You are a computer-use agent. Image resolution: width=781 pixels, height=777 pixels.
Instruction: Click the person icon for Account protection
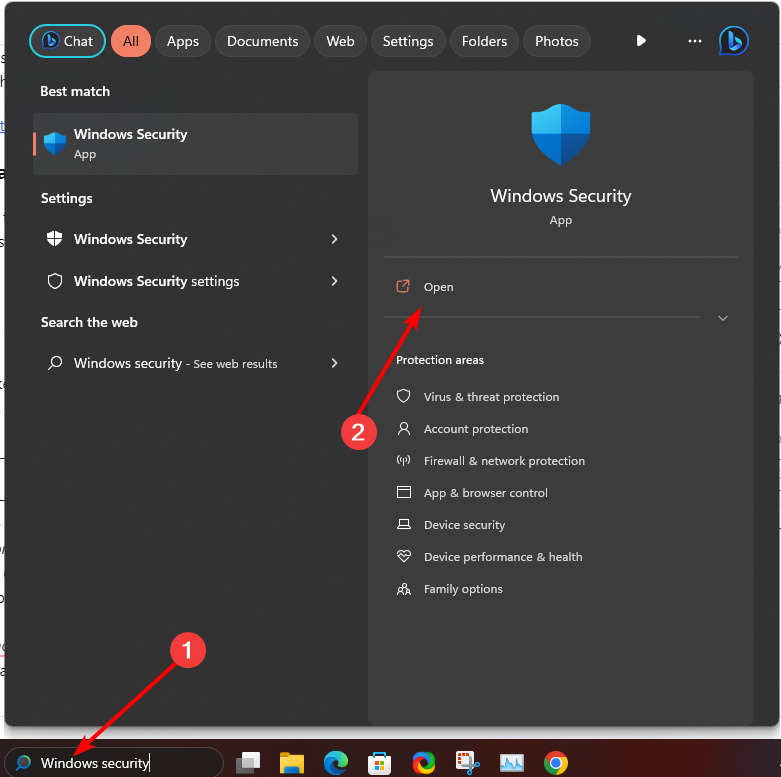403,428
